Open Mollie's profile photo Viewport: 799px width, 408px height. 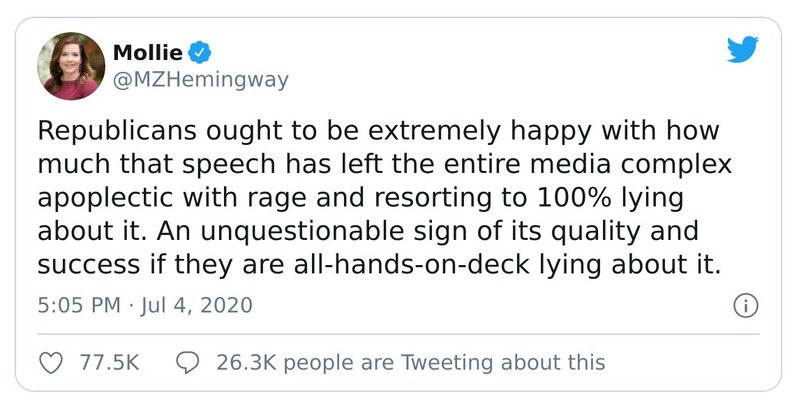pyautogui.click(x=71, y=65)
